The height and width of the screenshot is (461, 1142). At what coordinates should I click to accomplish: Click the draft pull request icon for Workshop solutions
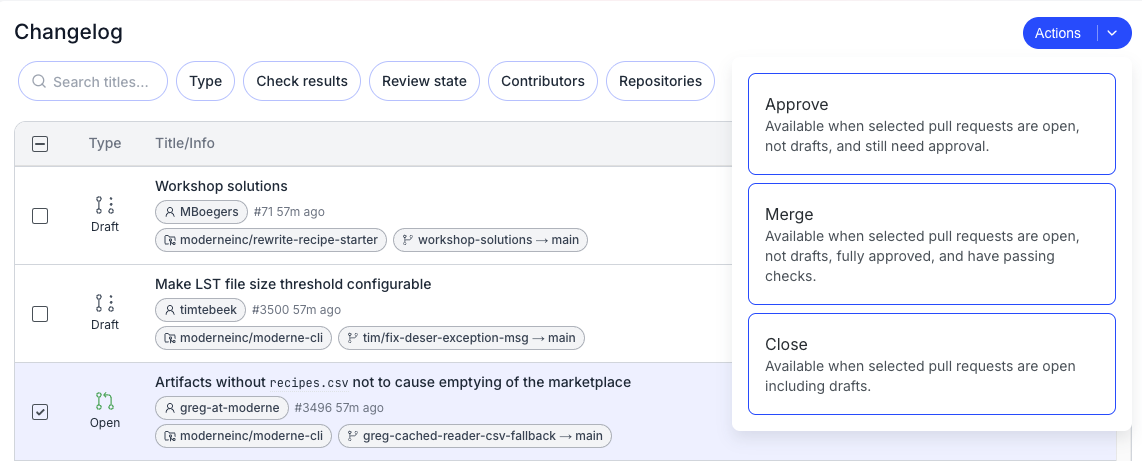(105, 205)
